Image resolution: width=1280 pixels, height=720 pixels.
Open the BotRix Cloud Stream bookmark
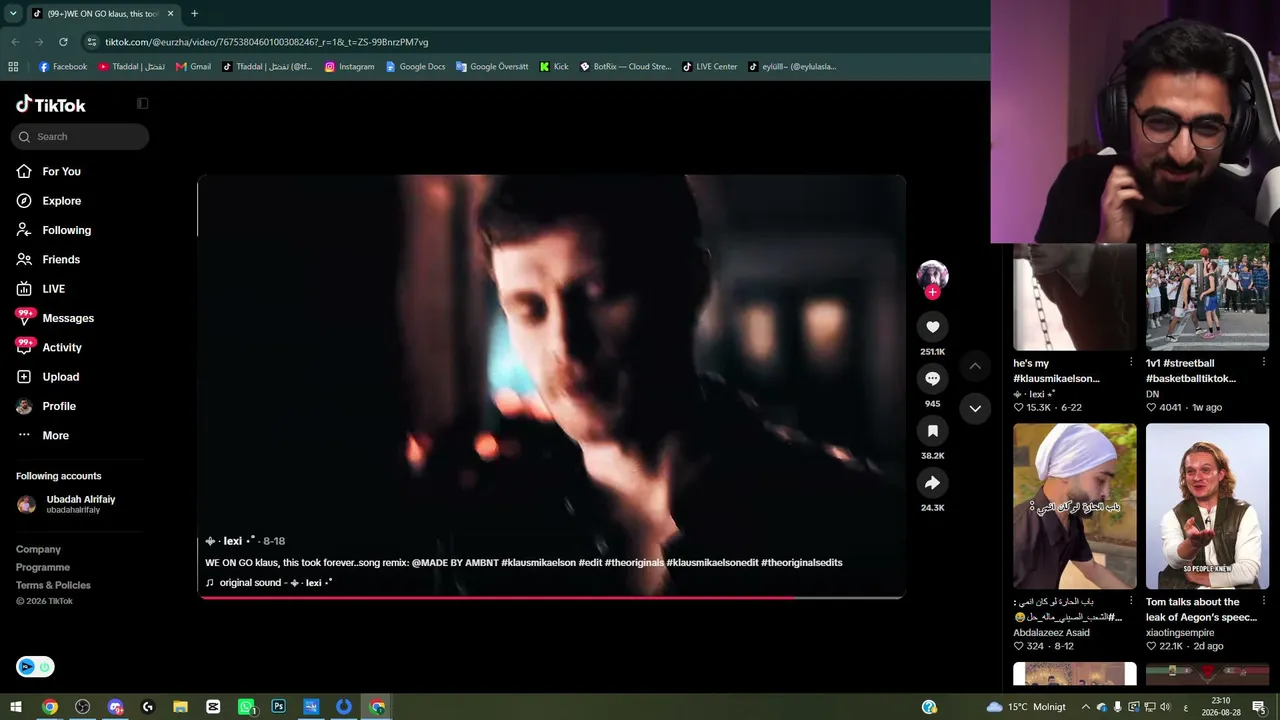pos(626,67)
